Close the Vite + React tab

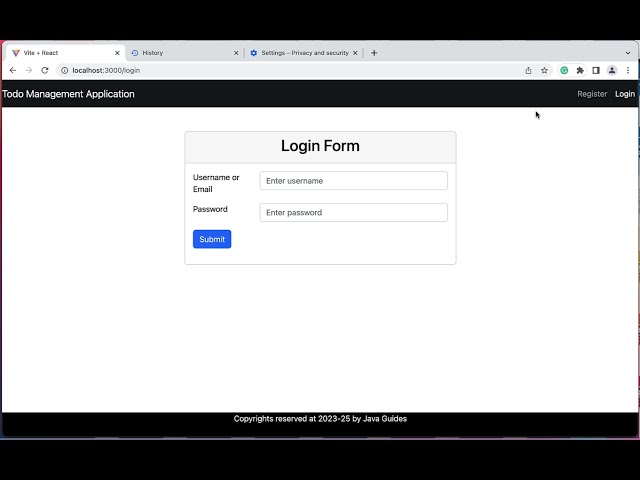pyautogui.click(x=117, y=53)
